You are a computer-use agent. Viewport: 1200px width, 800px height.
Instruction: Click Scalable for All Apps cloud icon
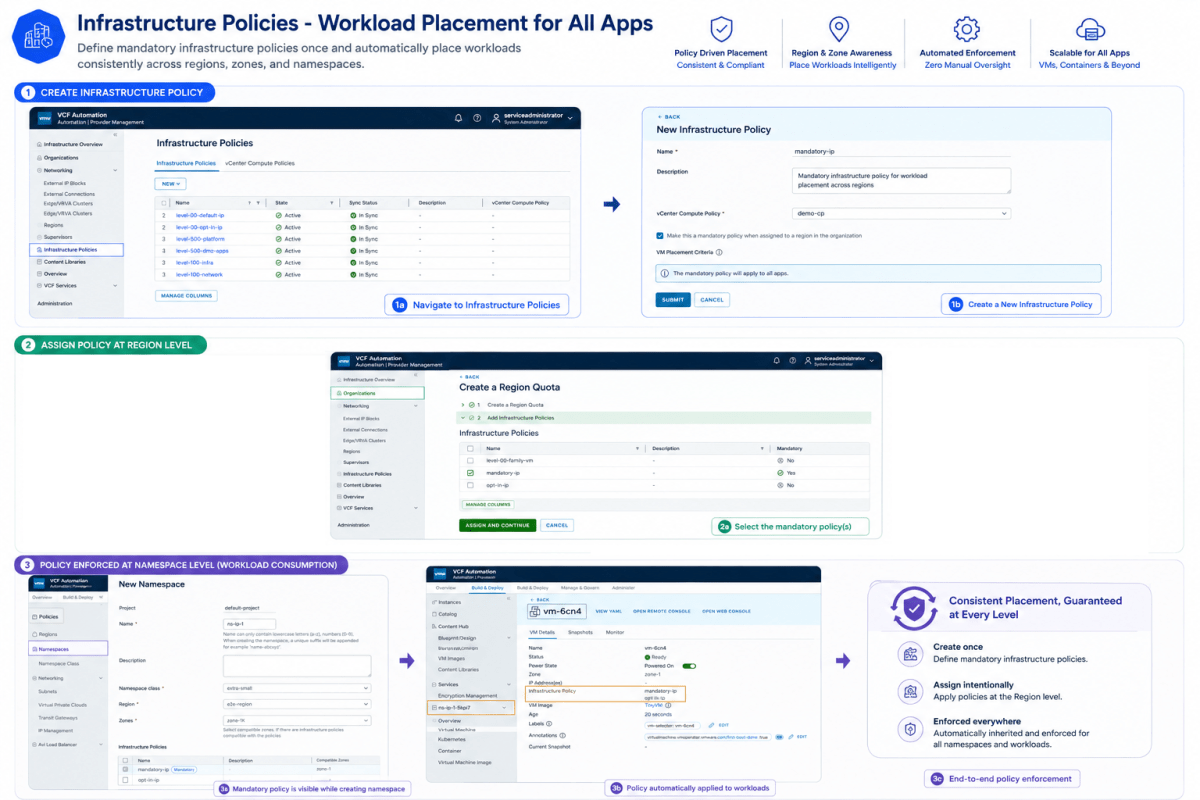click(x=1090, y=29)
